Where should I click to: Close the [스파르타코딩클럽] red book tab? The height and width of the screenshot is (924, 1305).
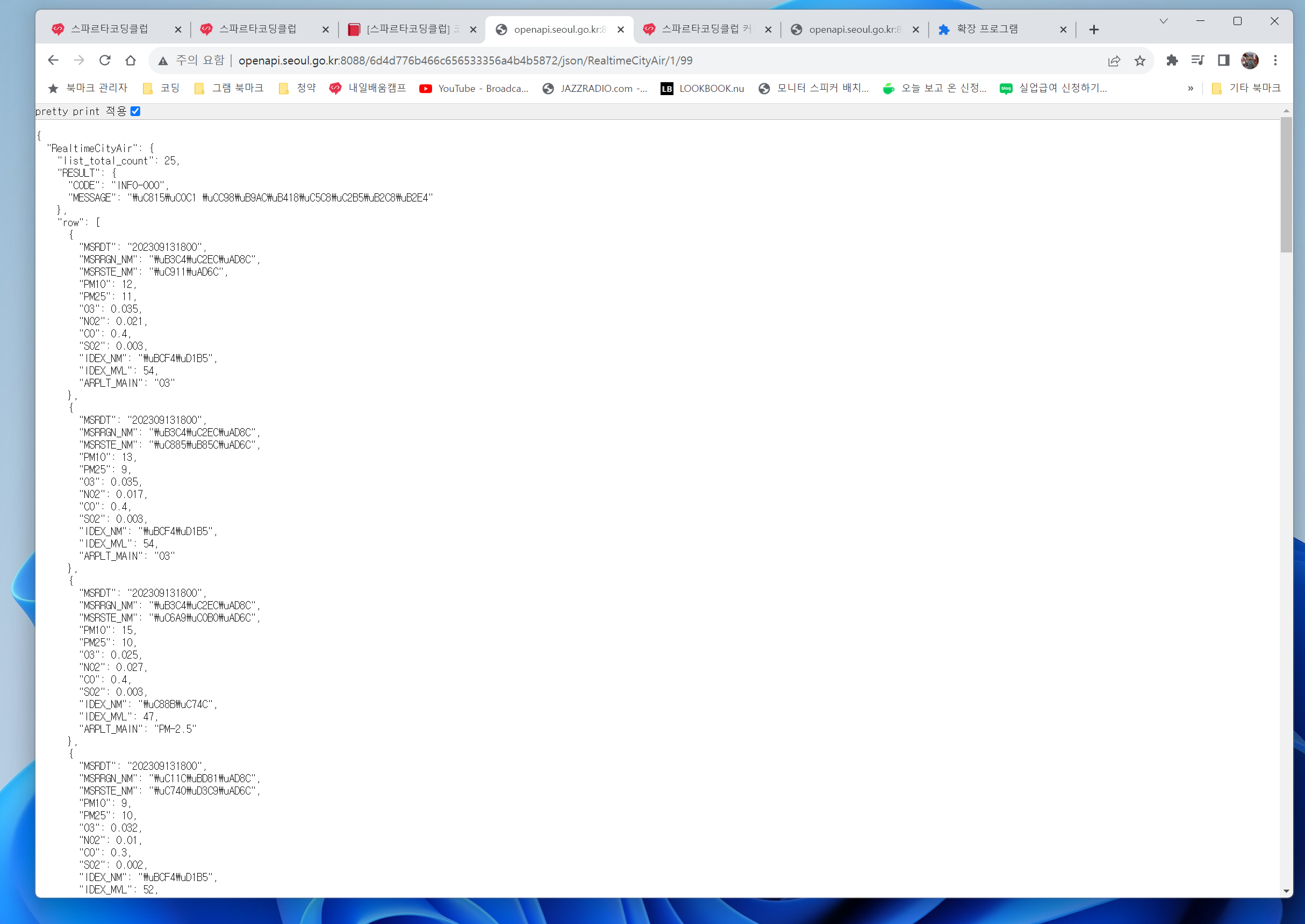tap(473, 30)
